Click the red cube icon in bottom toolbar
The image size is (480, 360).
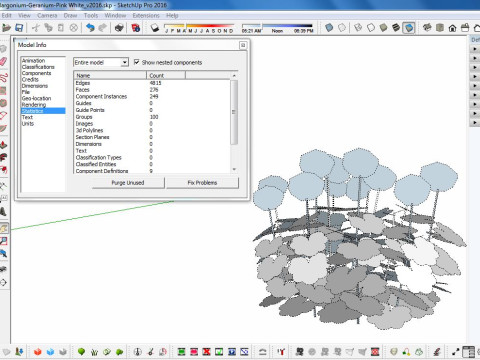click(x=37, y=352)
